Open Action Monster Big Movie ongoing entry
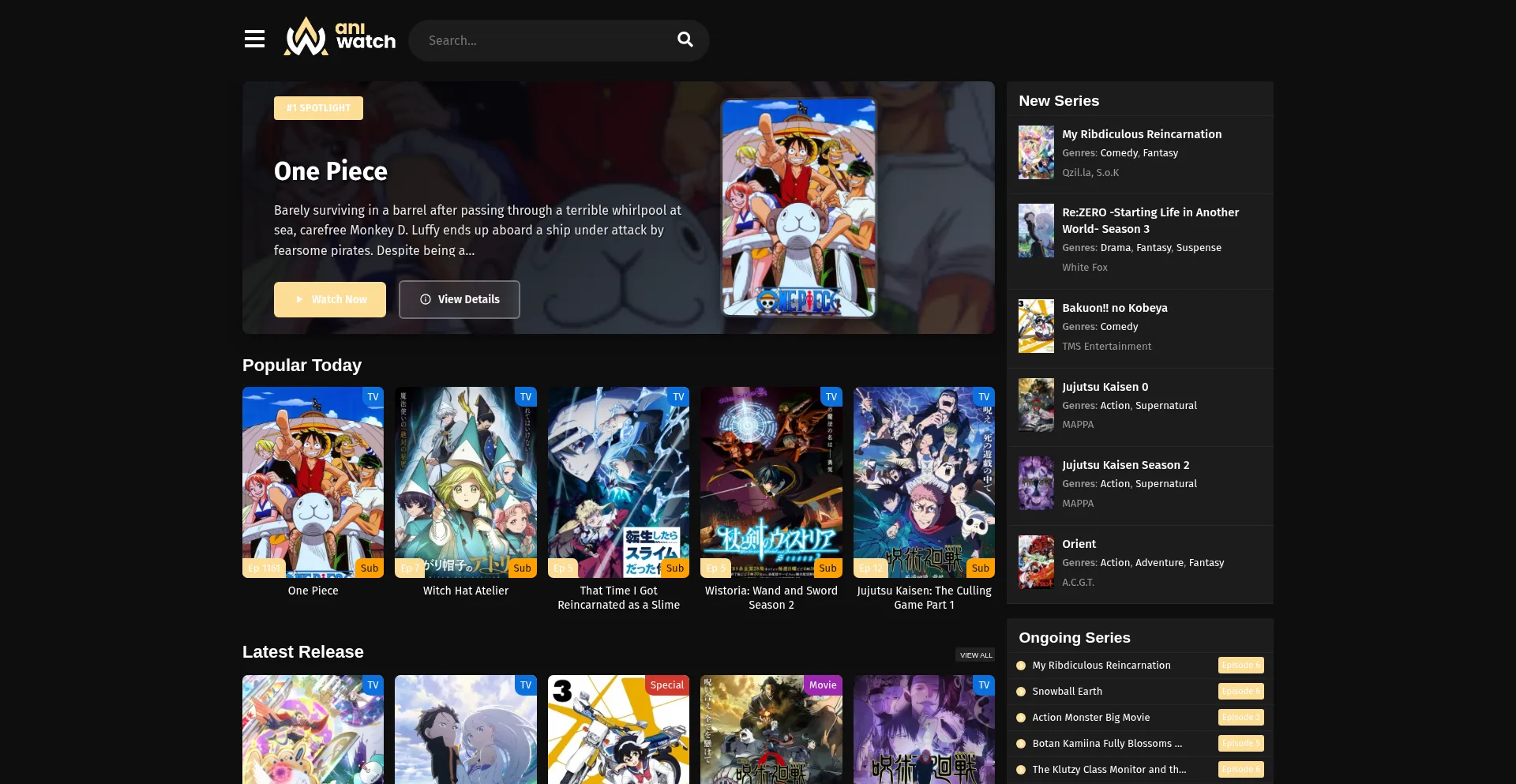The height and width of the screenshot is (784, 1516). [x=1090, y=718]
